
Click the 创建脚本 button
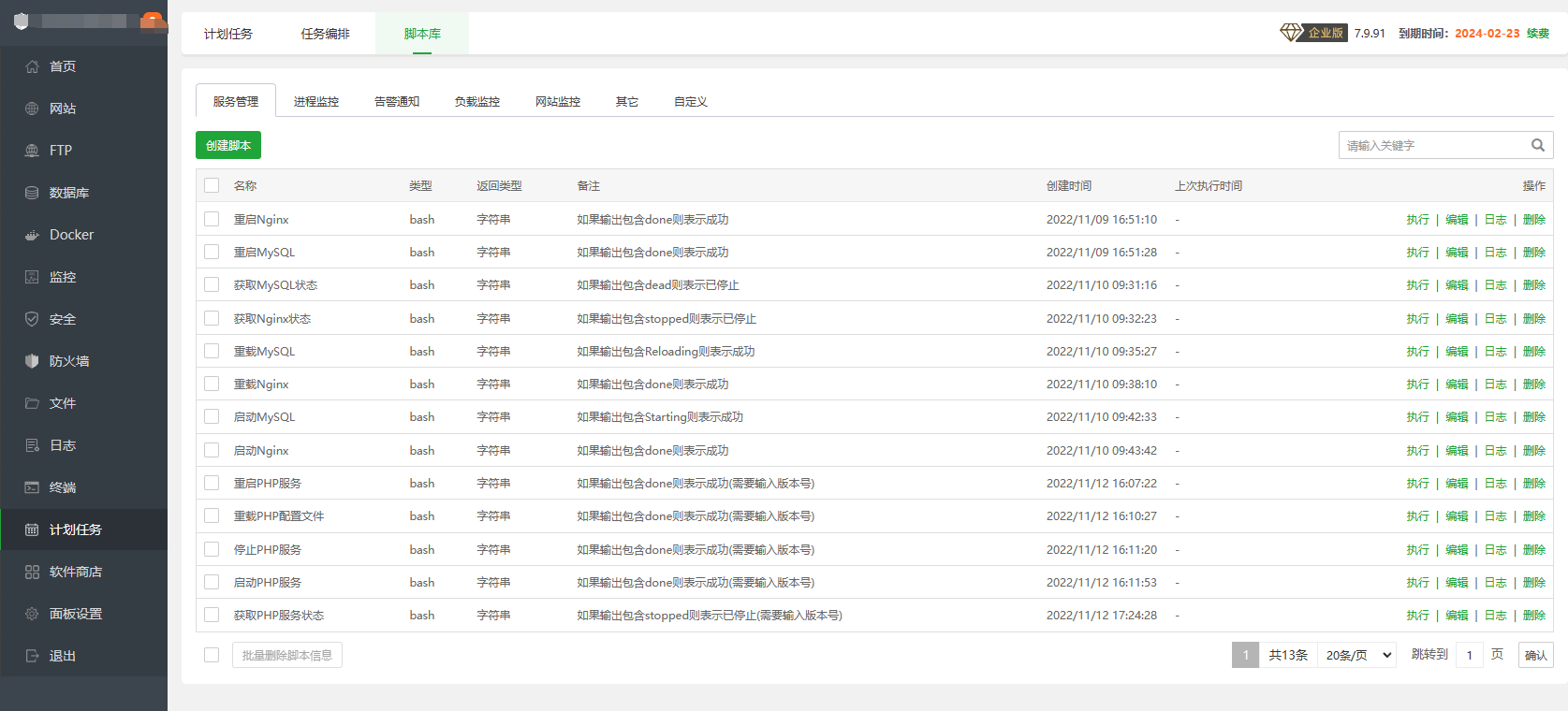pyautogui.click(x=228, y=145)
